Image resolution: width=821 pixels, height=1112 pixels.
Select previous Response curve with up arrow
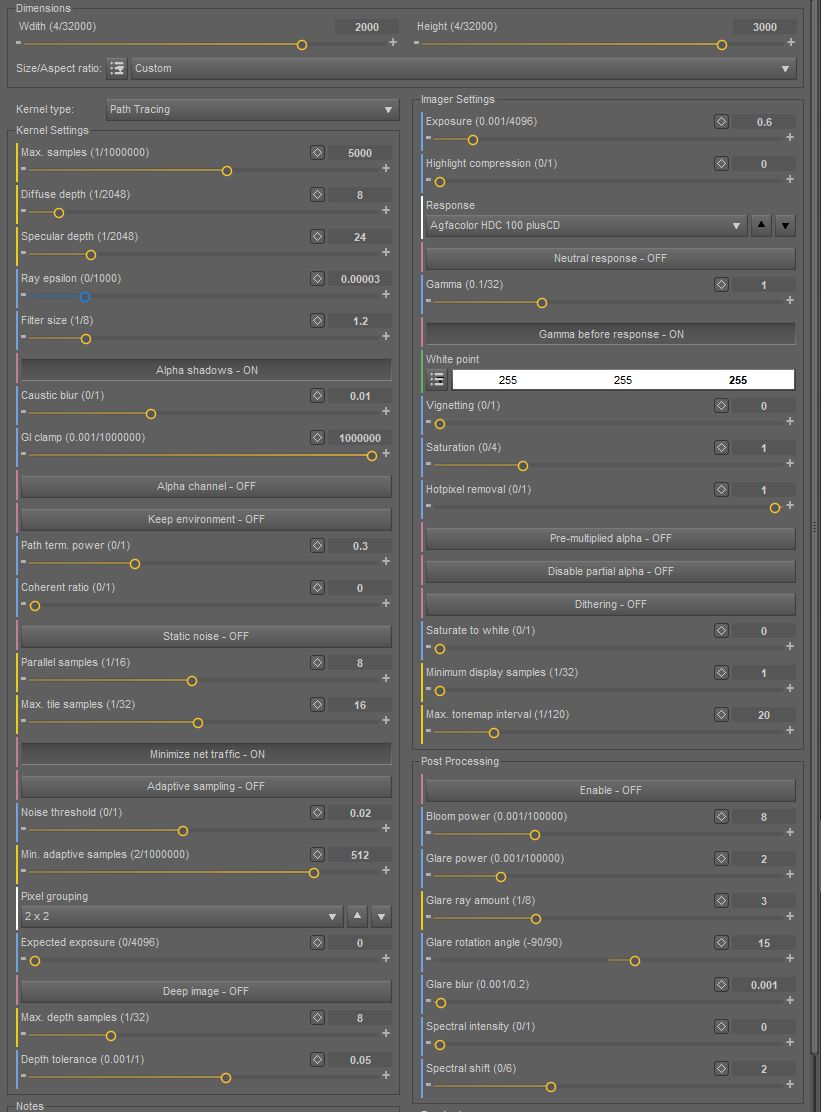click(762, 226)
